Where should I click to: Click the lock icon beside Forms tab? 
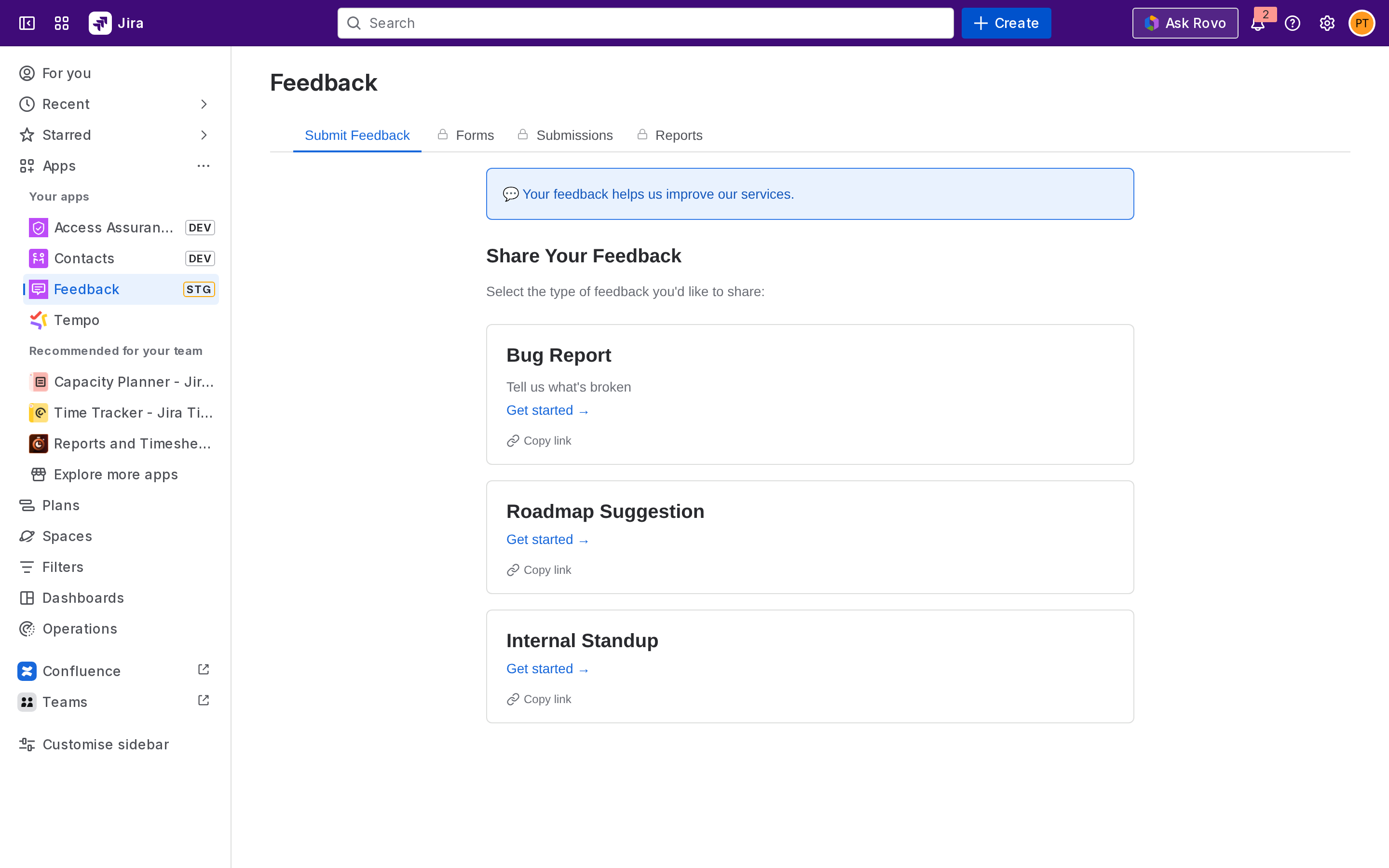443,135
